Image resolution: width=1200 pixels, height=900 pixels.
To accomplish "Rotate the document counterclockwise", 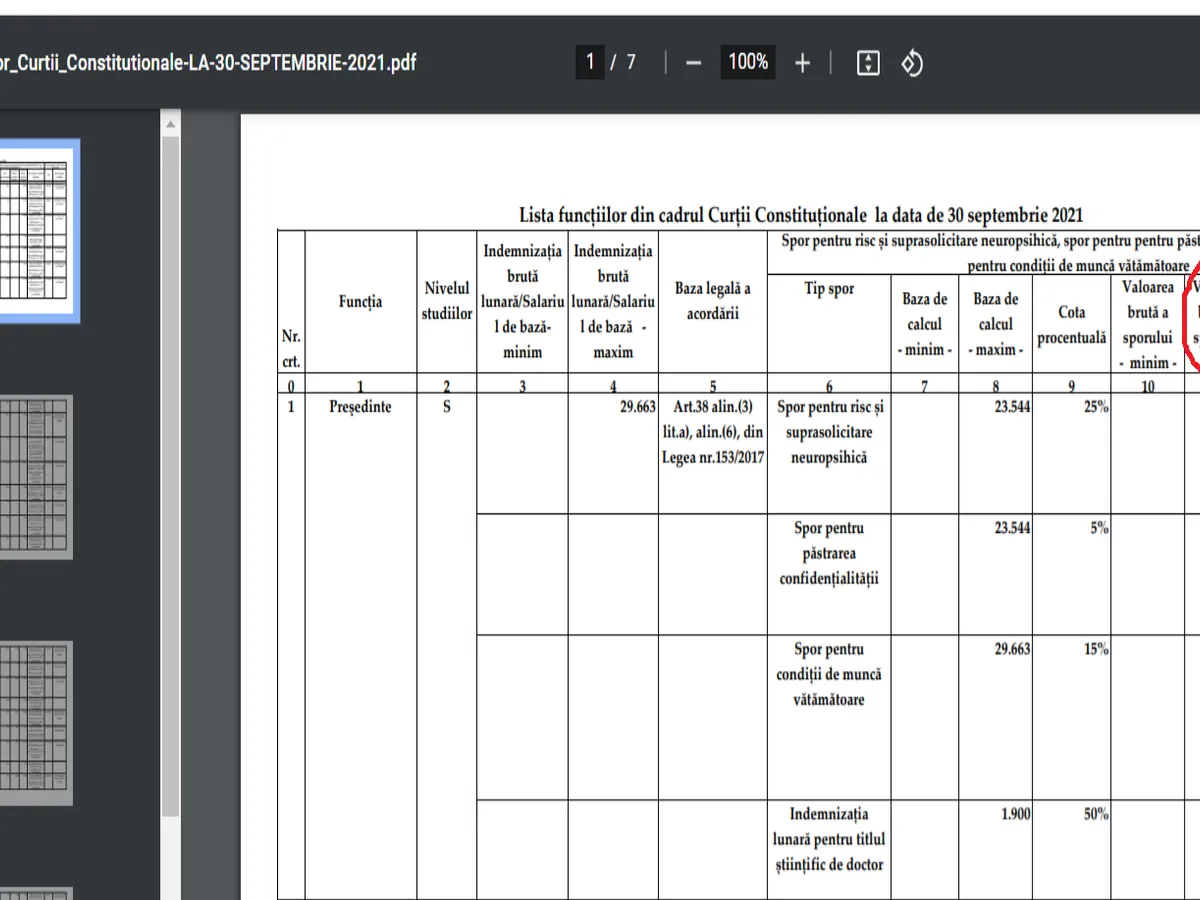I will tap(911, 63).
